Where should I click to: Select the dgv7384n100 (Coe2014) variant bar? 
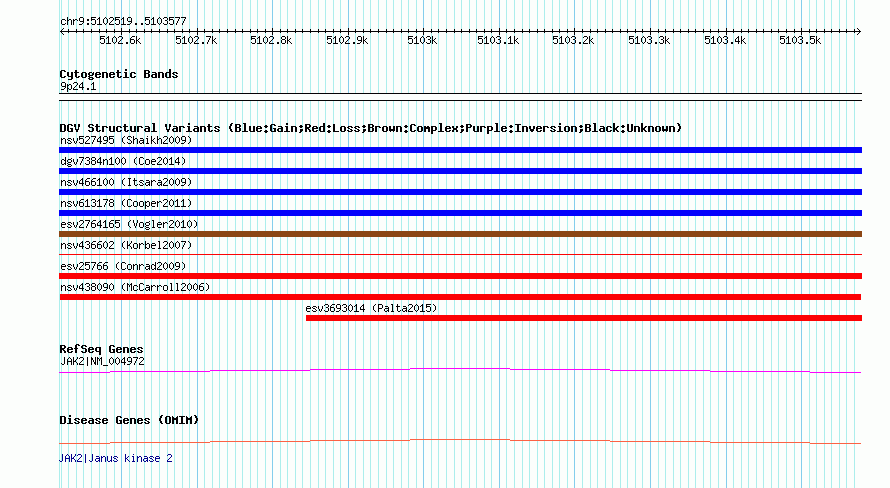pos(460,171)
